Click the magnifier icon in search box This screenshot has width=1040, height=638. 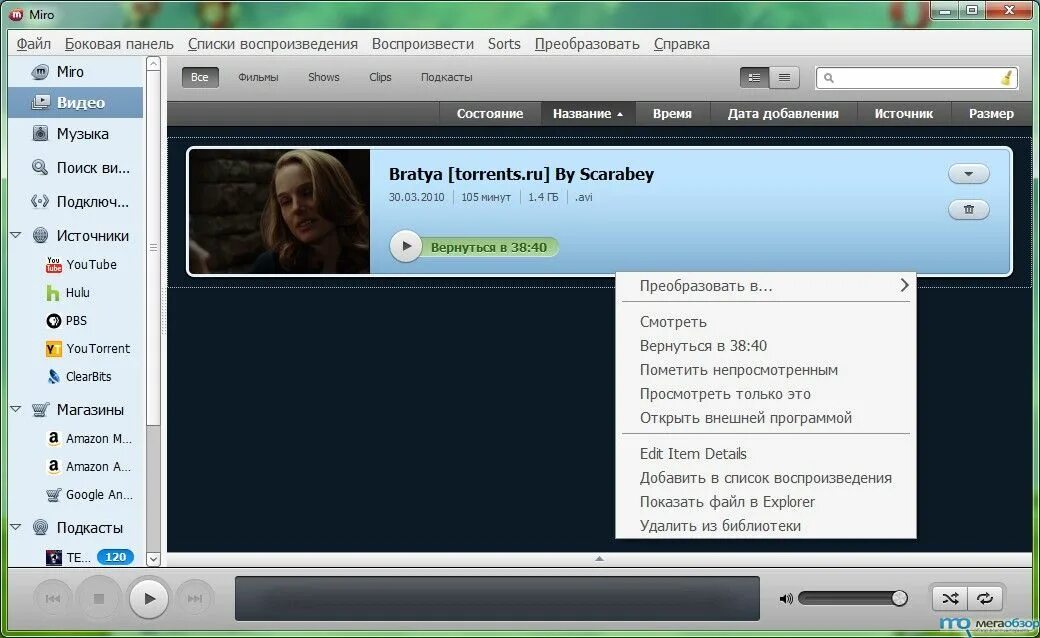(828, 78)
